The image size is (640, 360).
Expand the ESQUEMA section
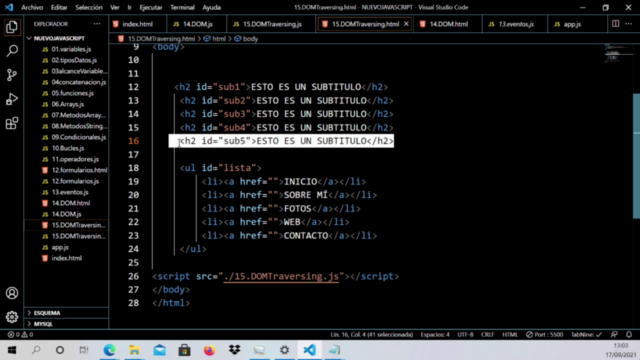coord(47,313)
